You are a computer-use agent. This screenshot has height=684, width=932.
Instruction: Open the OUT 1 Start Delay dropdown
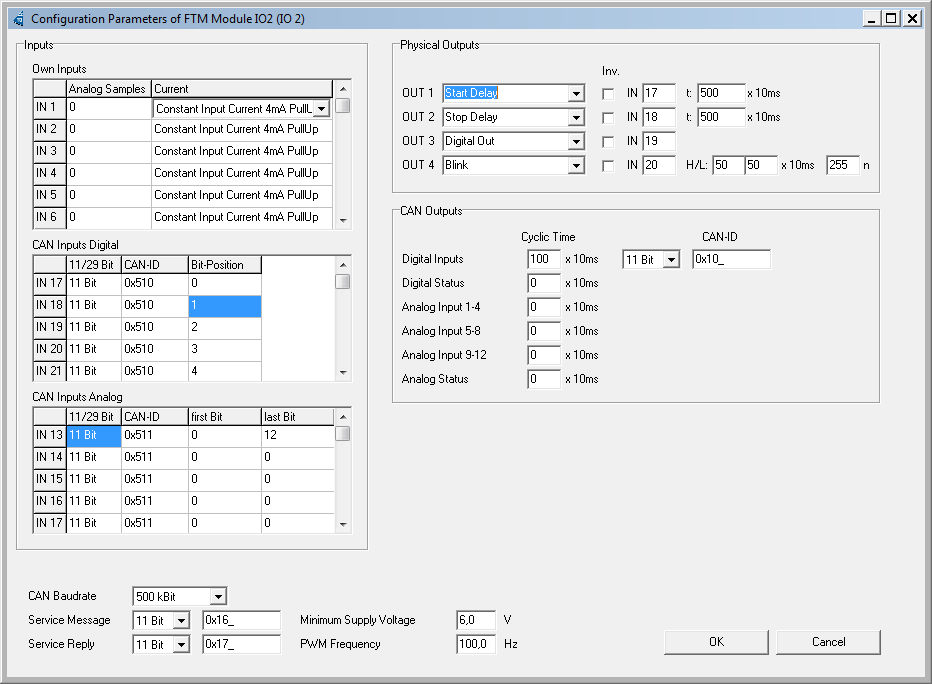tap(575, 93)
